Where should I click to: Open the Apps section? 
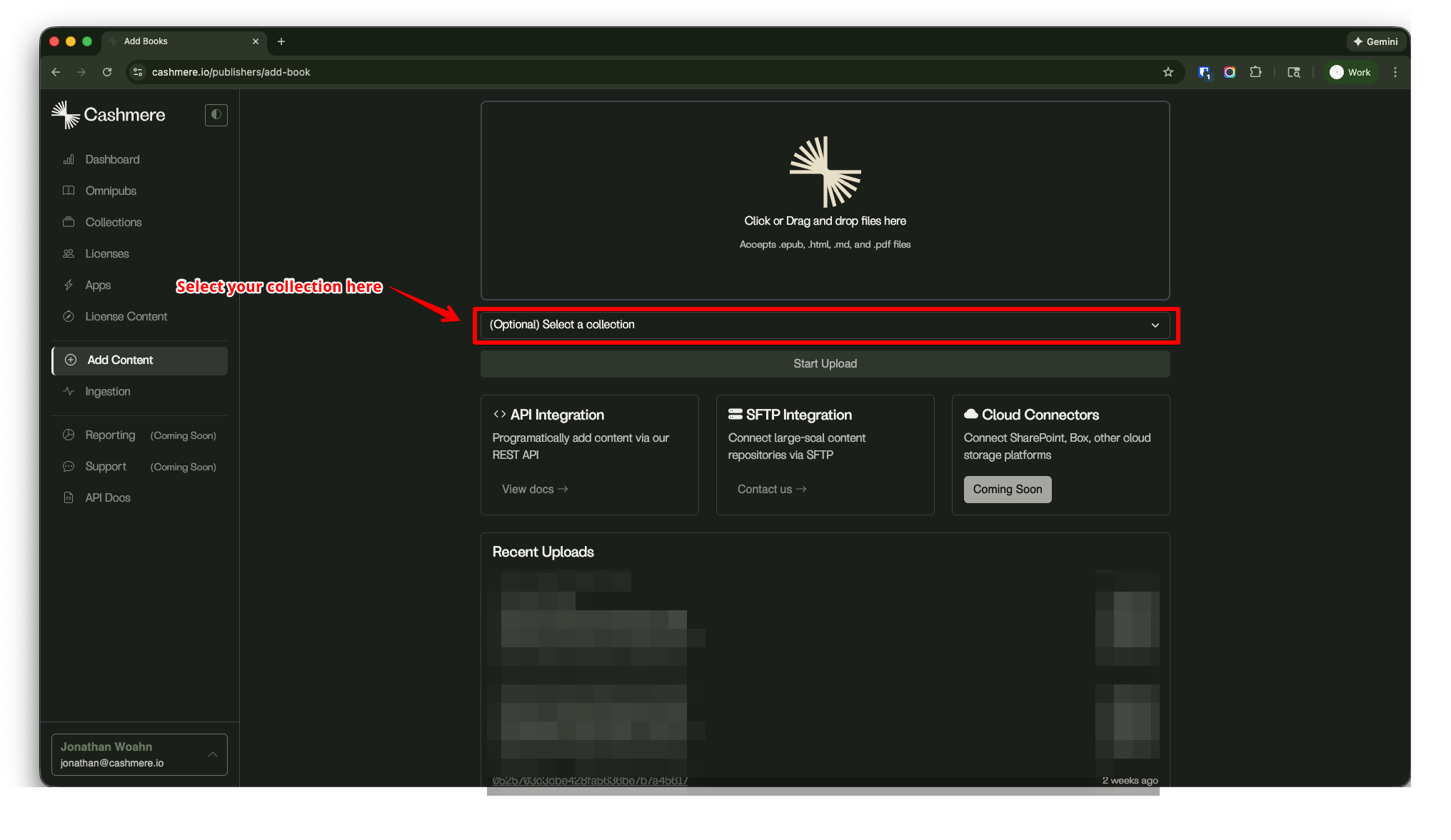click(98, 285)
